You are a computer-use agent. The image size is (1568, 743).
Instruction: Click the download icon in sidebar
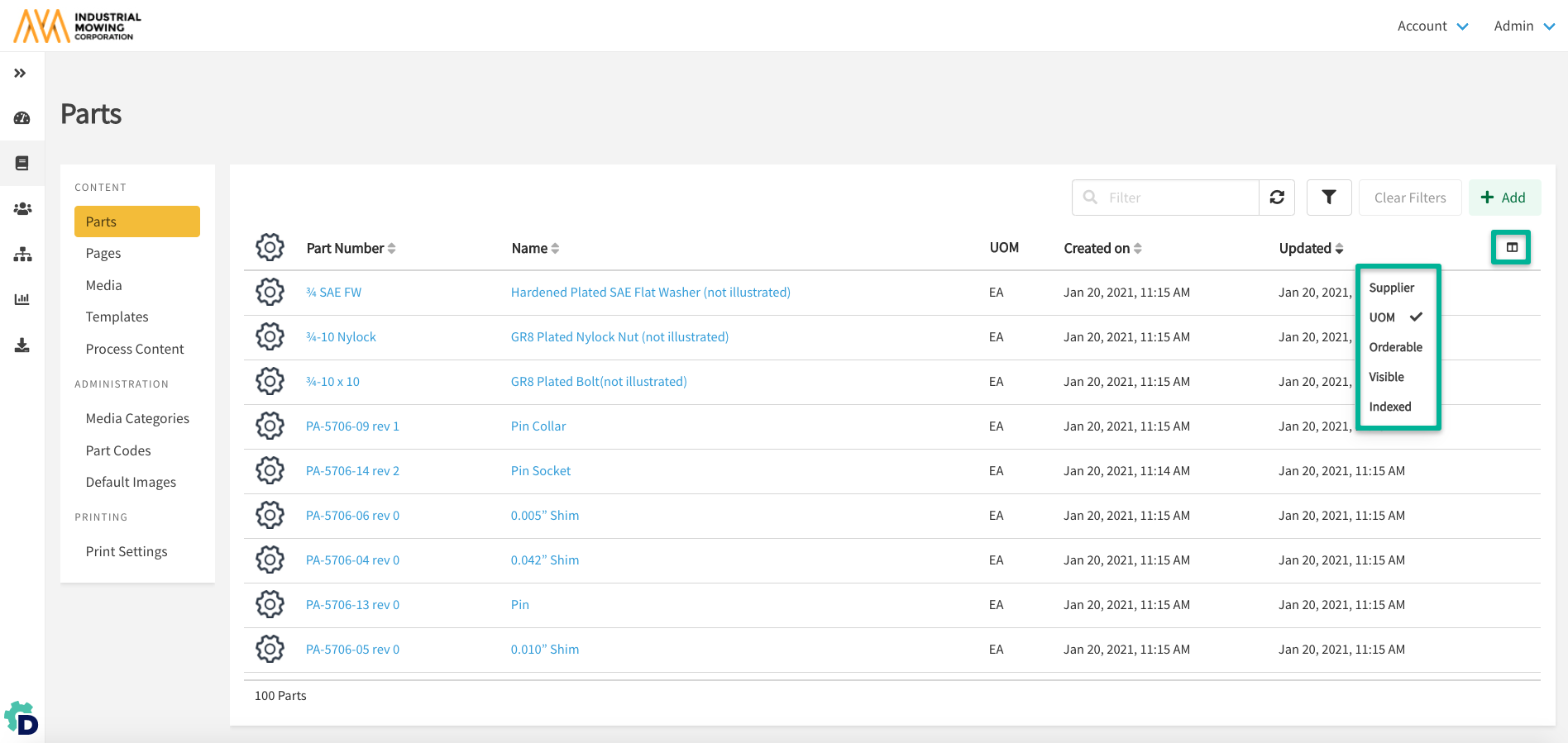pos(22,345)
